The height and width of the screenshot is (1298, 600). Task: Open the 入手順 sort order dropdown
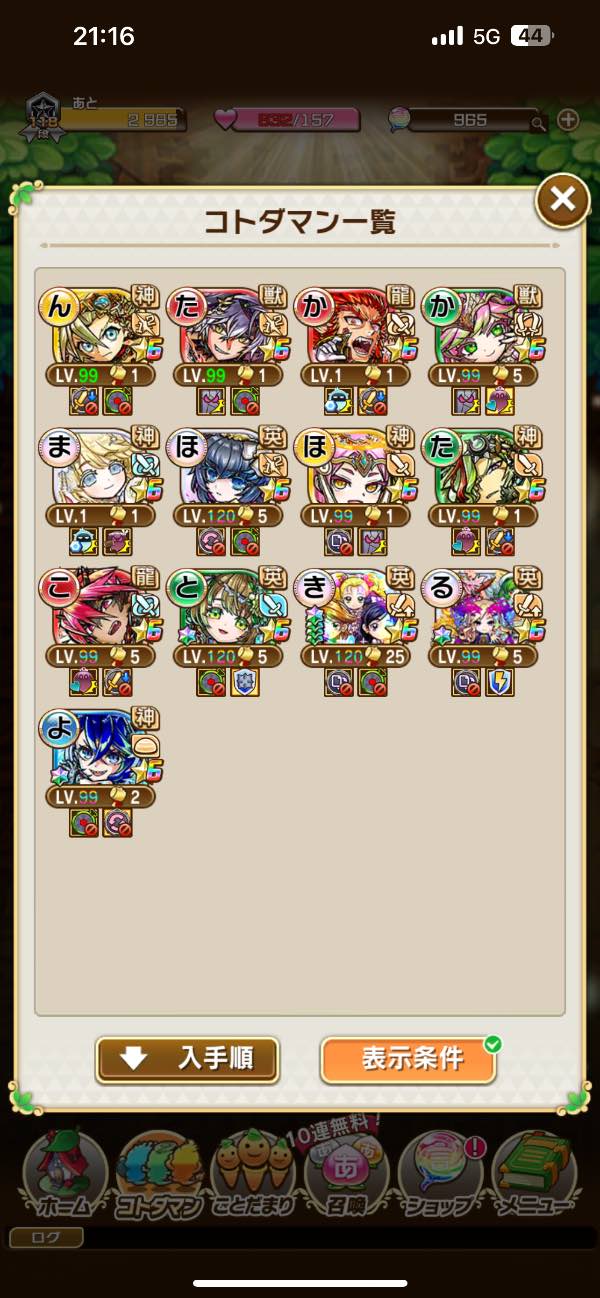pyautogui.click(x=187, y=1059)
